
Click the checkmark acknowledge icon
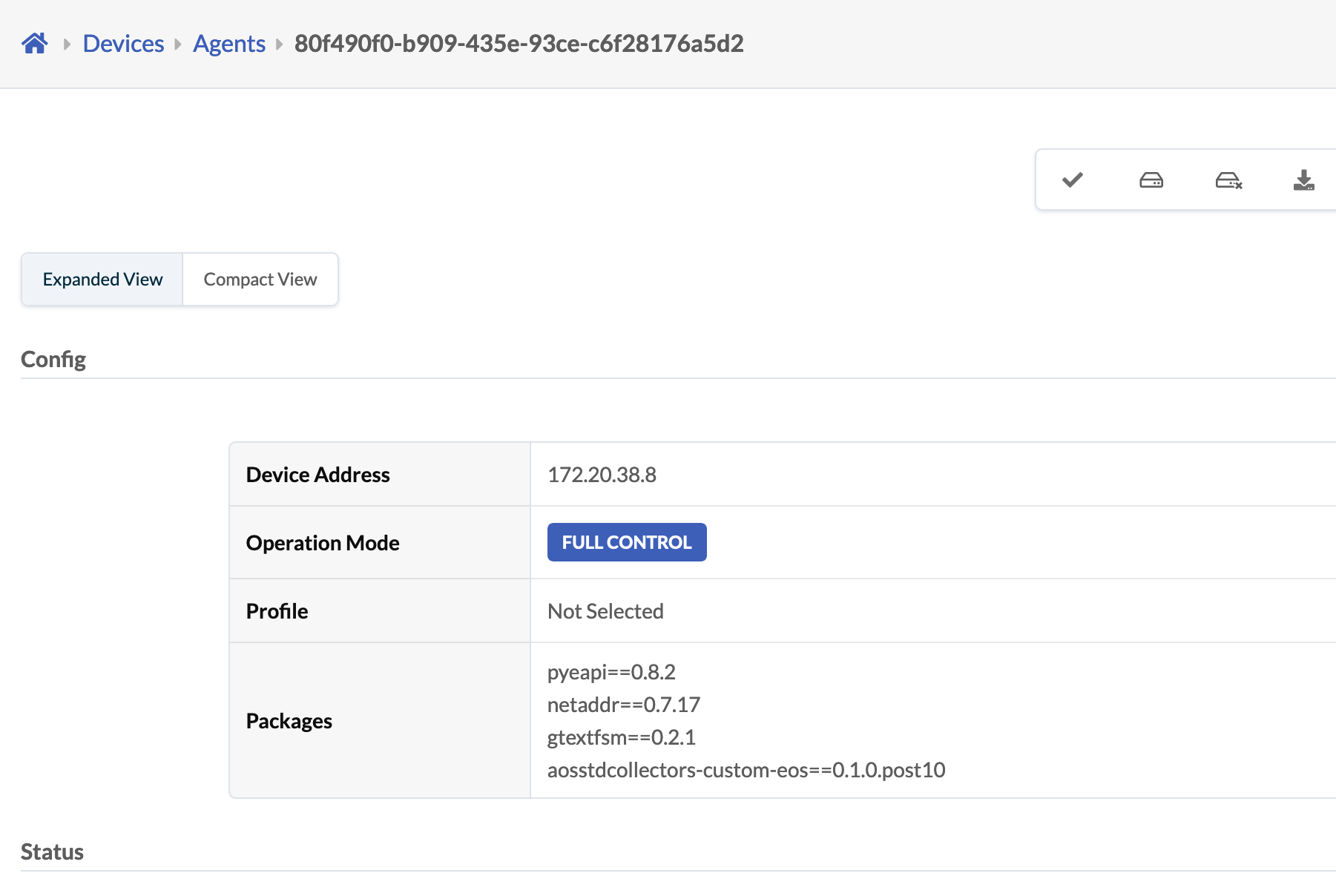pos(1072,180)
